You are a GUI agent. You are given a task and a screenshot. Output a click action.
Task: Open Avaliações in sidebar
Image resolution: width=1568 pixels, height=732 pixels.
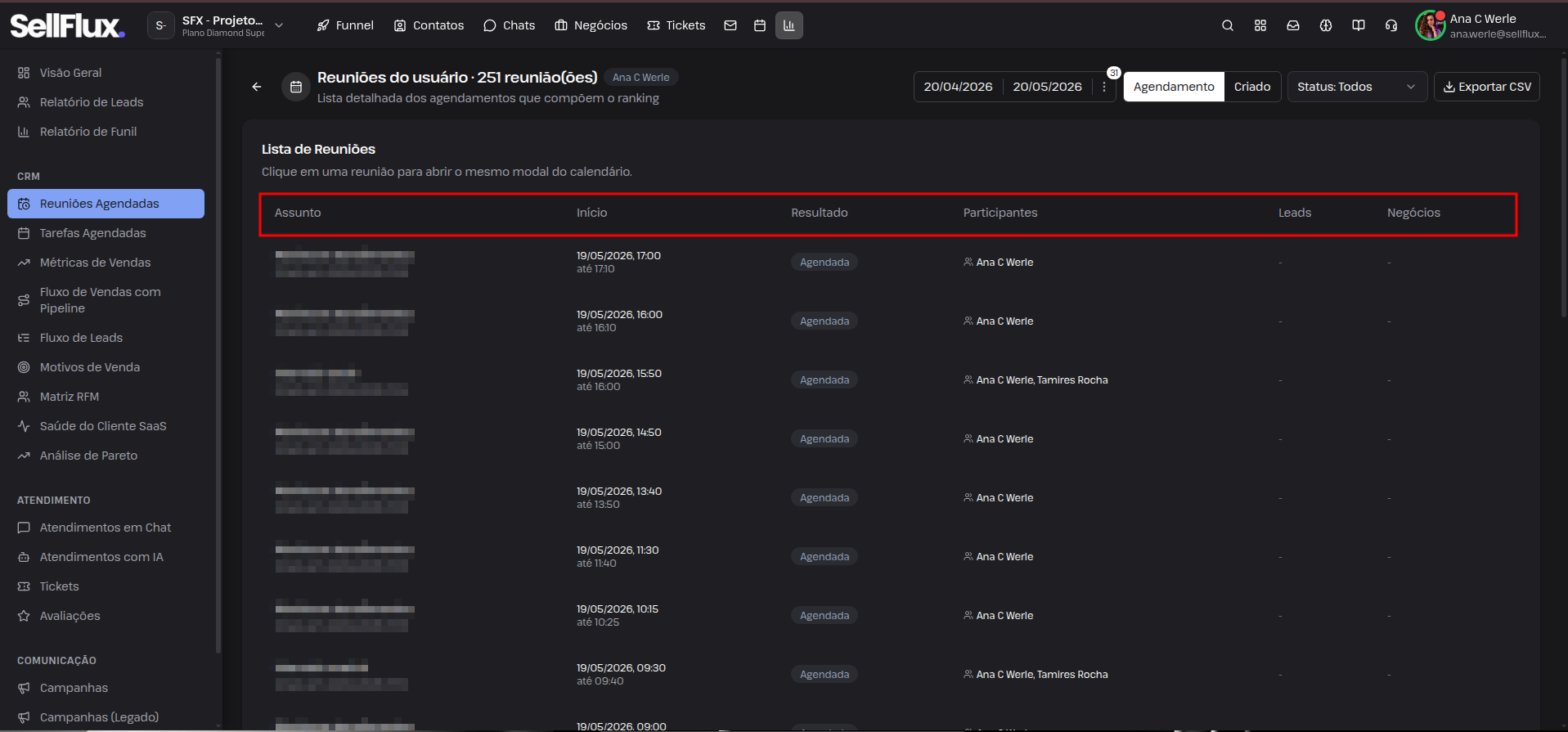(x=106, y=616)
